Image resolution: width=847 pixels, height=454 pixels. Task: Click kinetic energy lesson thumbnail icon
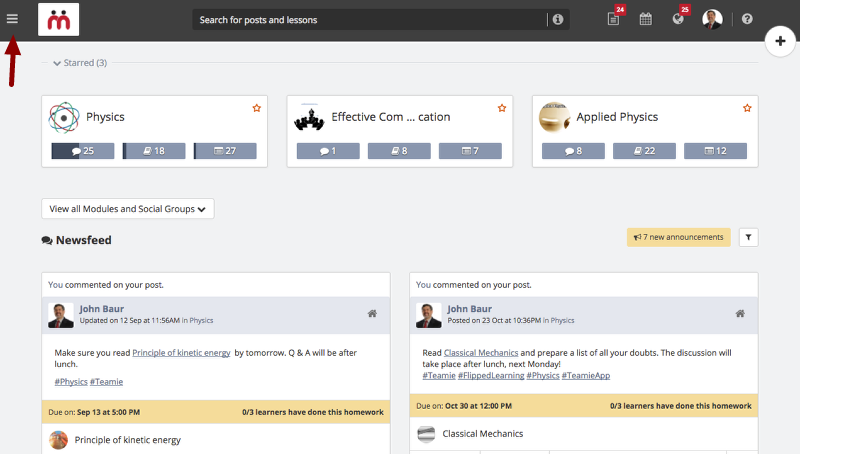tap(58, 440)
